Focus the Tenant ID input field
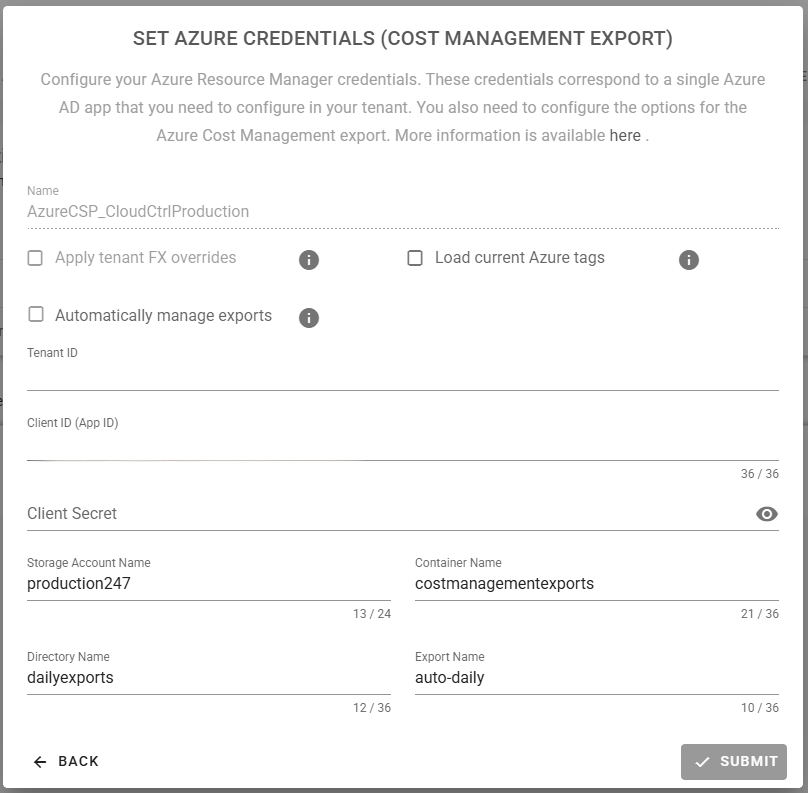Screen dimensions: 808x793 click(x=400, y=376)
